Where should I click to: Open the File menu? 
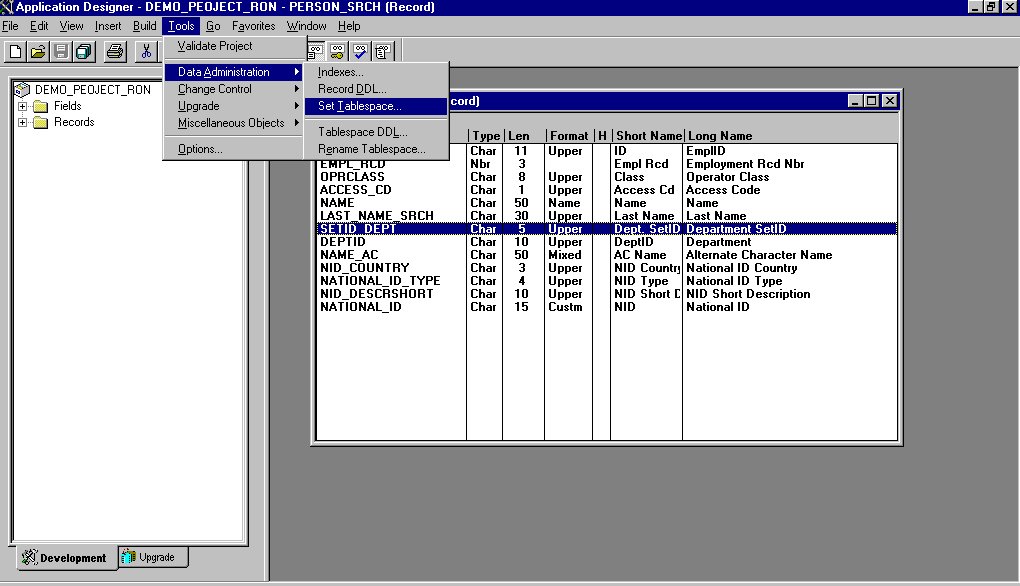(x=10, y=26)
